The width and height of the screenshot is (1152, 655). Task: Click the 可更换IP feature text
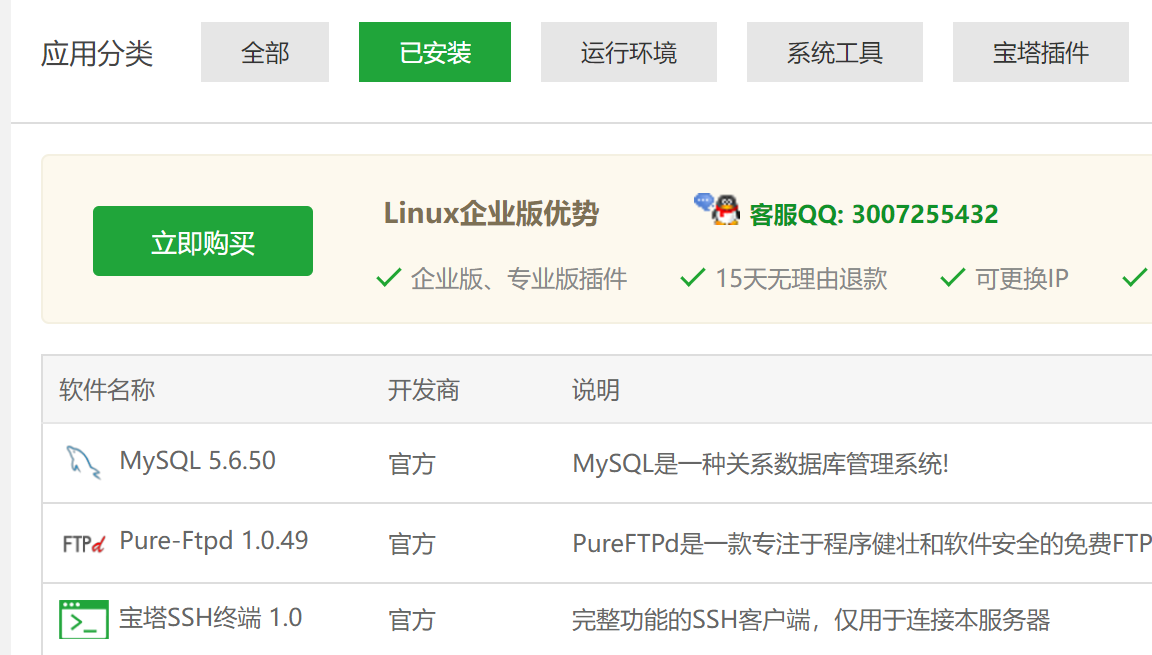click(x=1022, y=279)
